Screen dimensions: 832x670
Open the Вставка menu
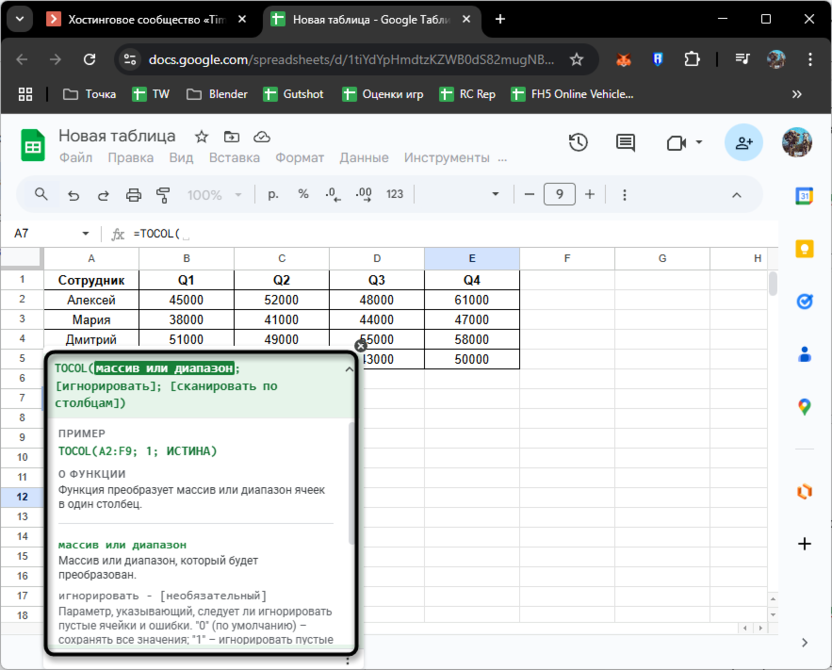(234, 158)
